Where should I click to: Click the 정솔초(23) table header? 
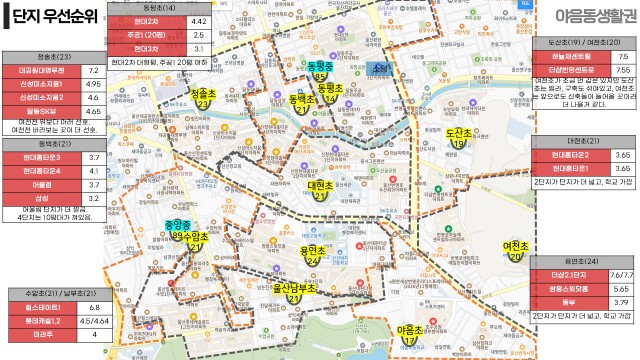(54, 58)
